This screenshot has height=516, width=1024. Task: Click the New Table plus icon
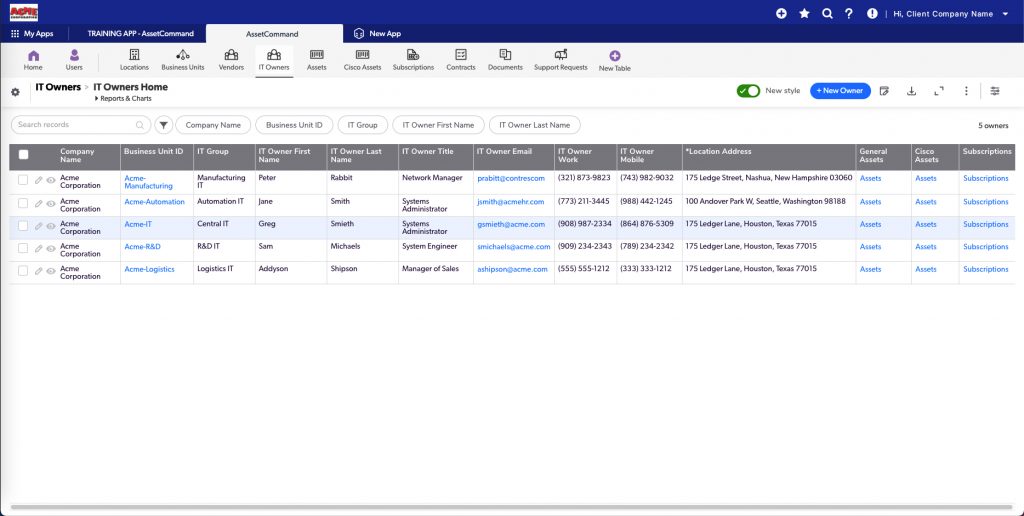point(615,56)
